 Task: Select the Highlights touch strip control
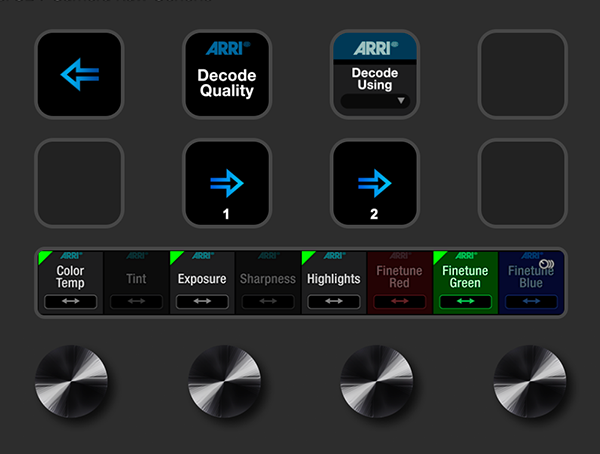point(334,283)
